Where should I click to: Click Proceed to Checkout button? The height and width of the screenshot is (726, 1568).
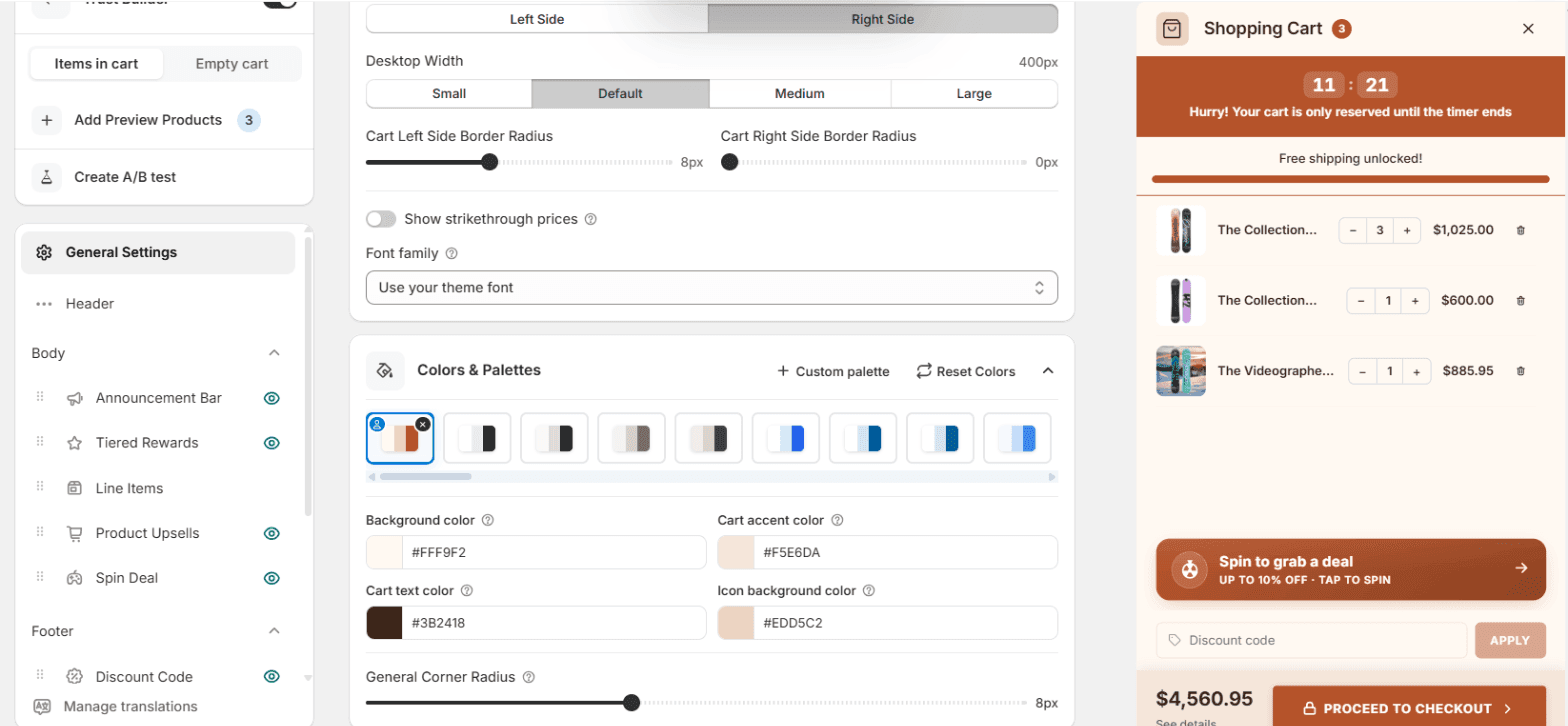1409,707
